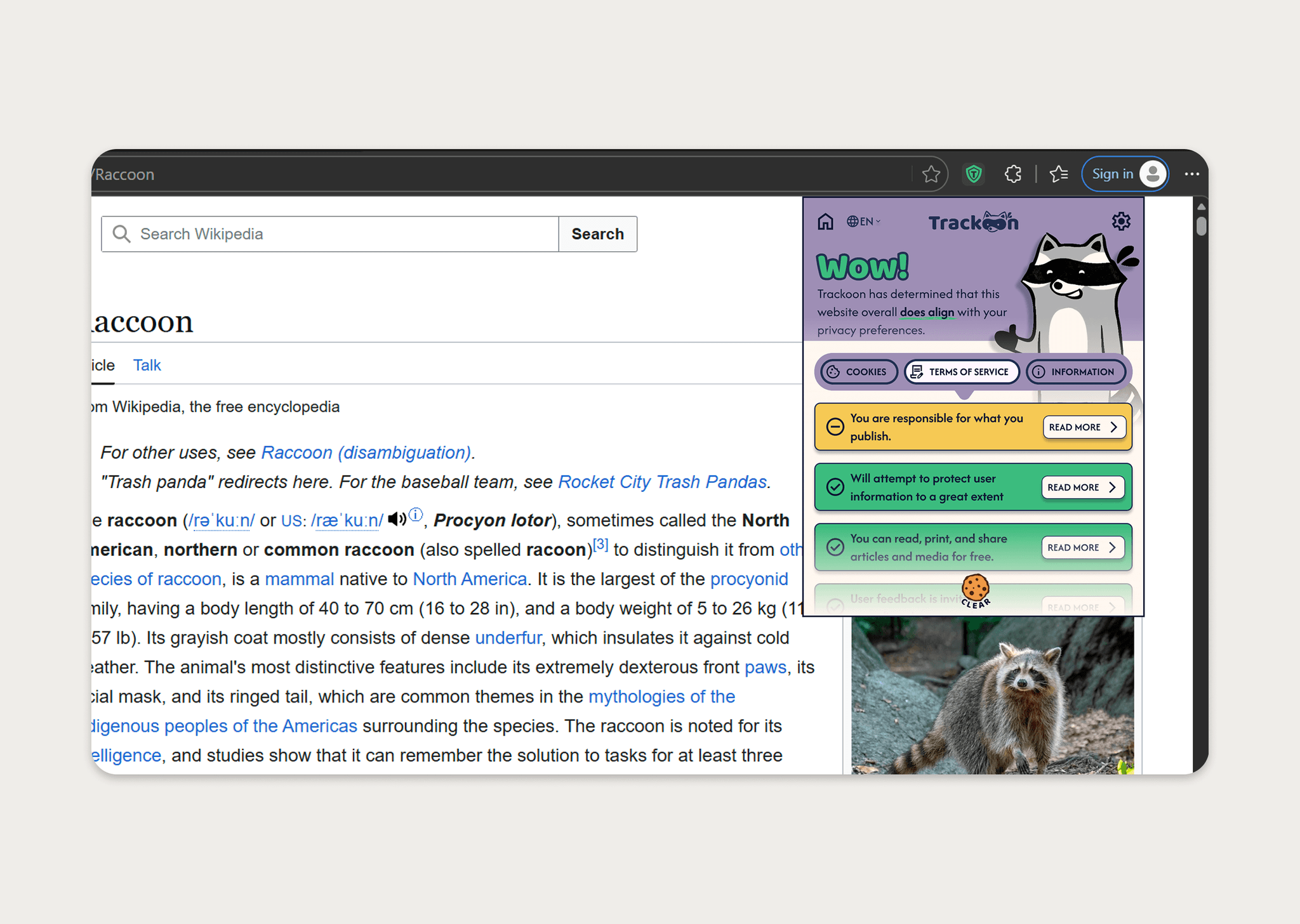Open citation [3] reference

(x=600, y=544)
